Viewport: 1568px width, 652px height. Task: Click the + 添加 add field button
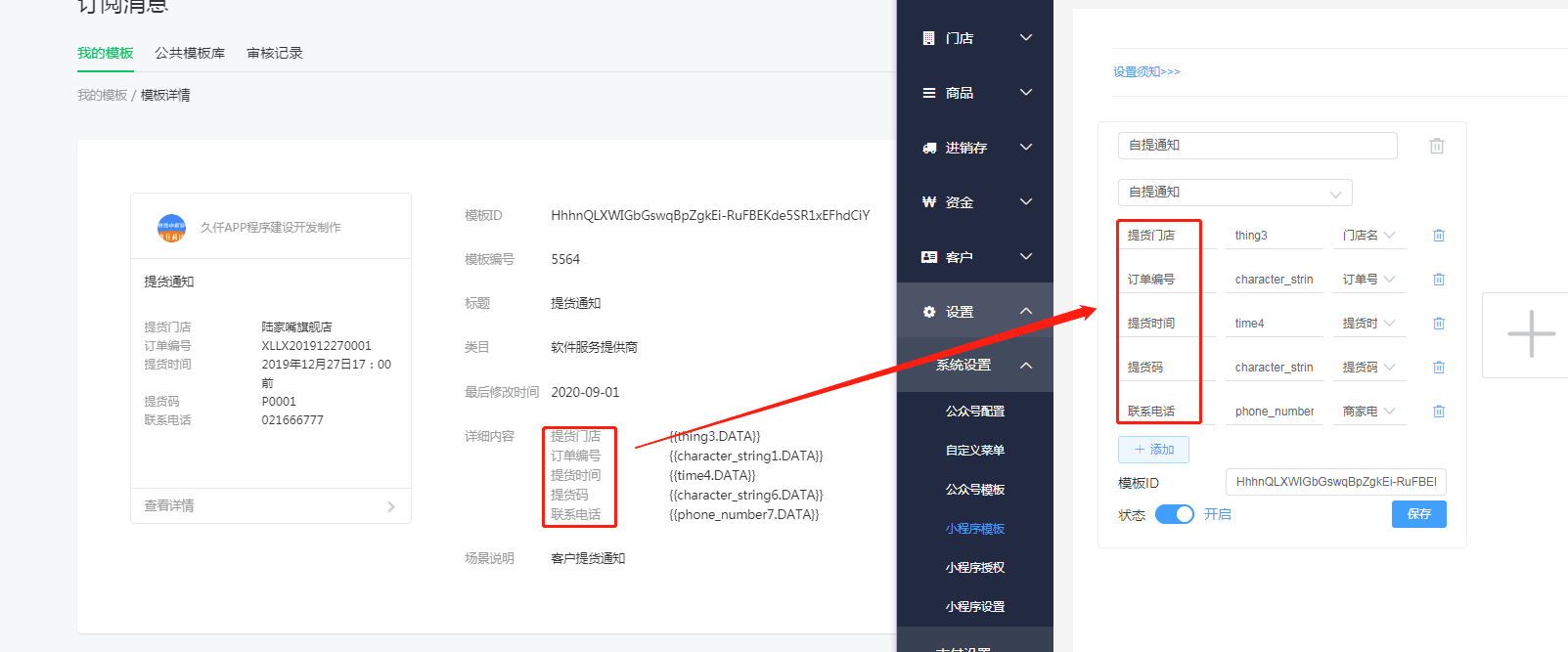[1153, 450]
